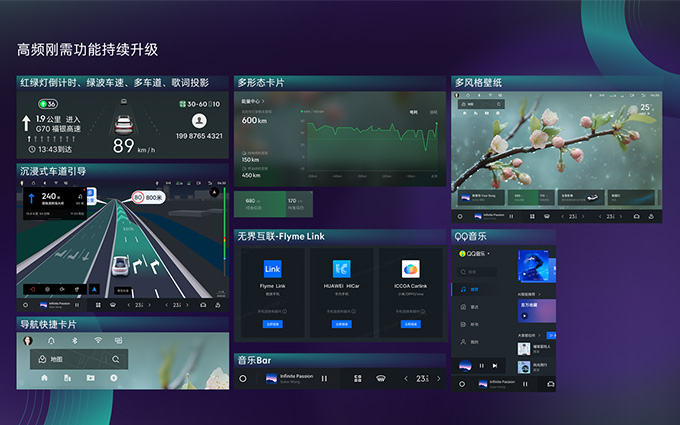Click info circle icon on ICCOA Carlink card

coord(422,311)
